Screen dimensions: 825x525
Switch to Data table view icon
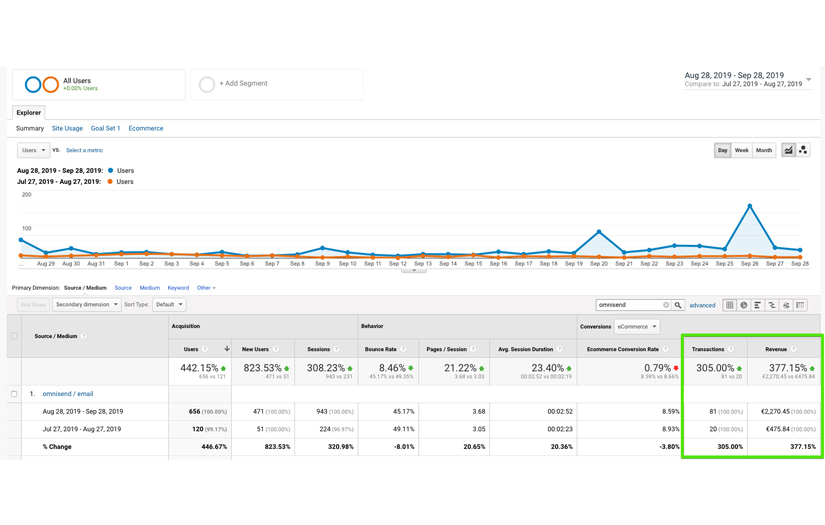[x=729, y=305]
